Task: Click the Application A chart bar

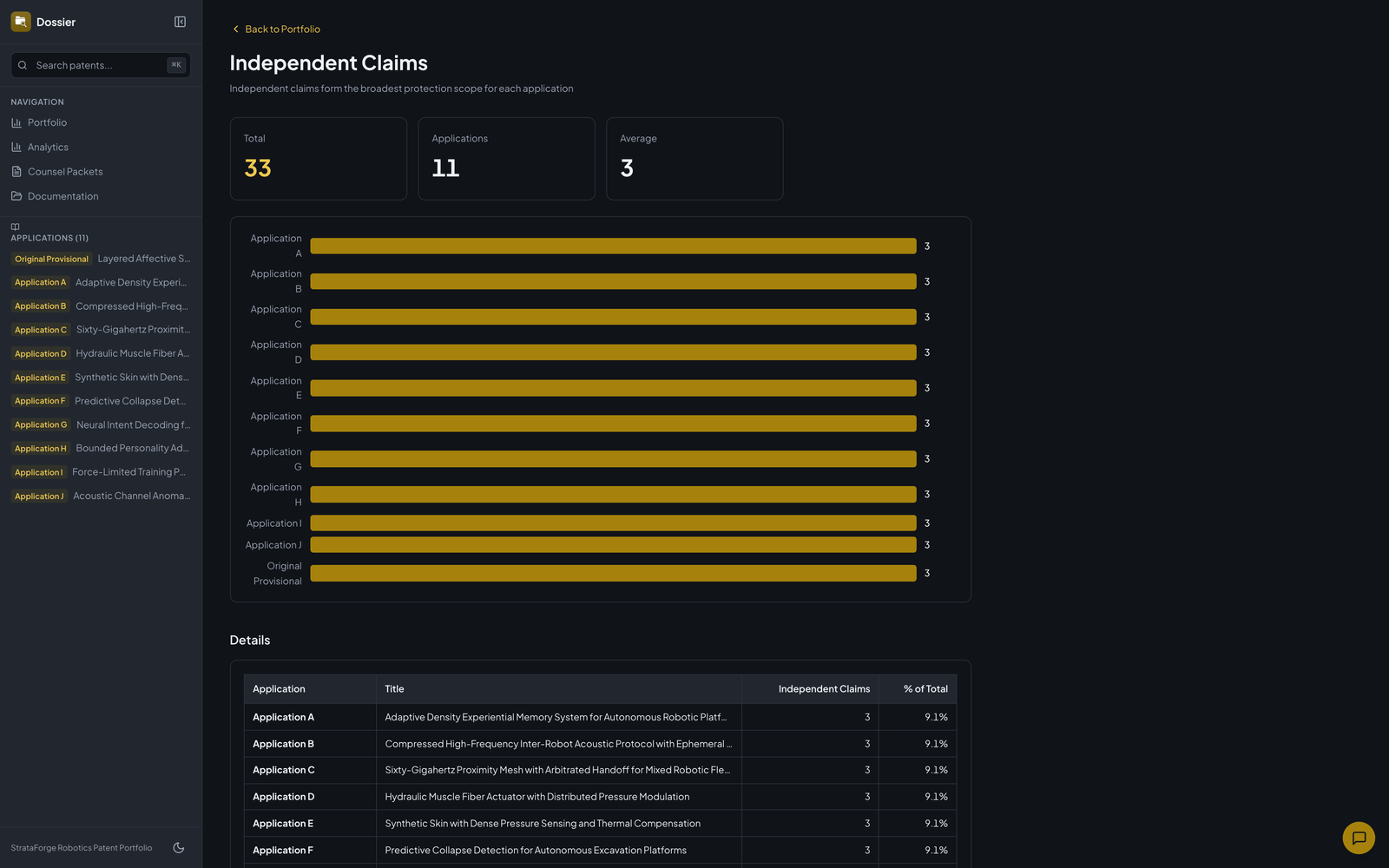Action: [613, 247]
